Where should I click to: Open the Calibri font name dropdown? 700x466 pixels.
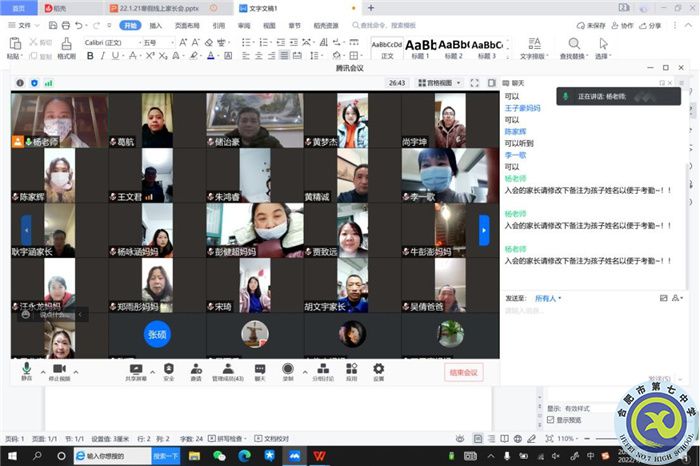pos(108,43)
